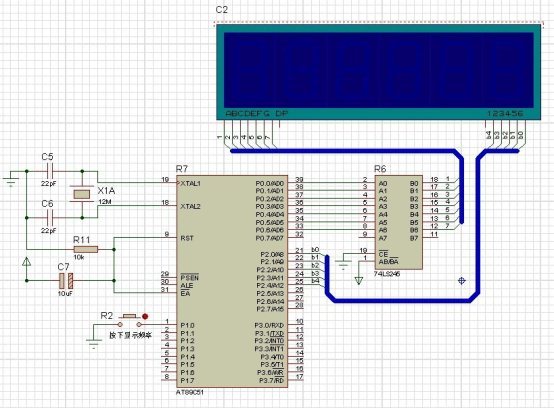Select capacitor C6 22pF
Image resolution: width=554 pixels, height=408 pixels.
[51, 218]
